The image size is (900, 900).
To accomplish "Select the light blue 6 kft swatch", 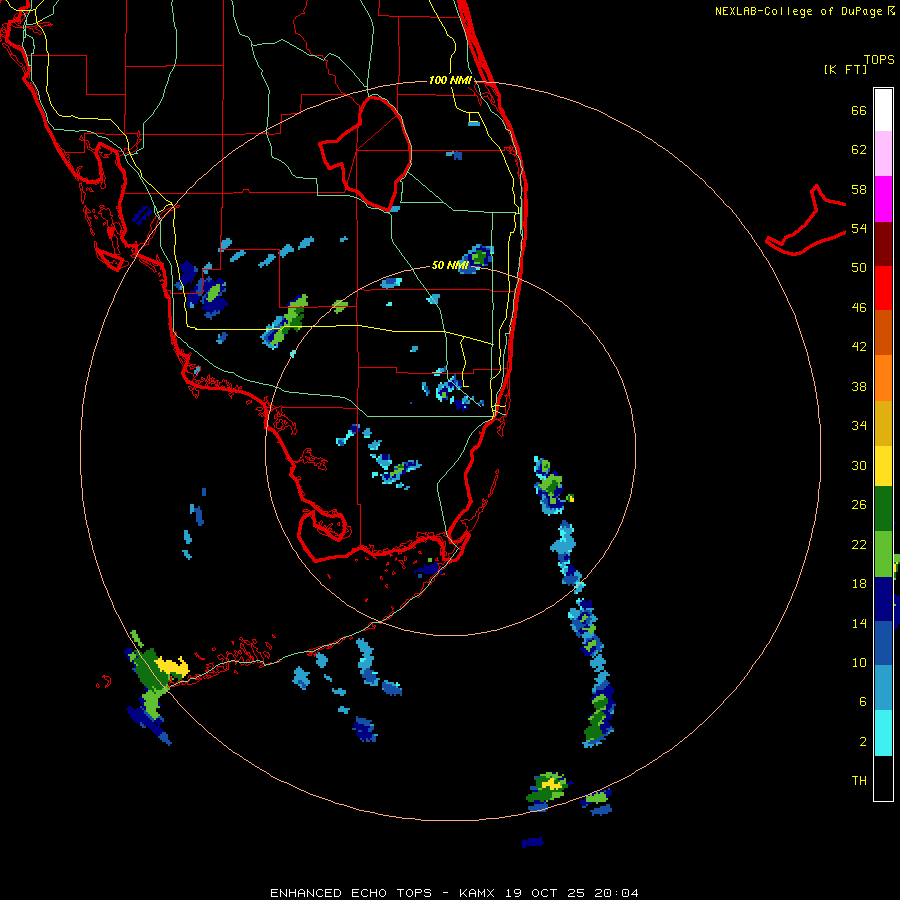I will [x=883, y=688].
